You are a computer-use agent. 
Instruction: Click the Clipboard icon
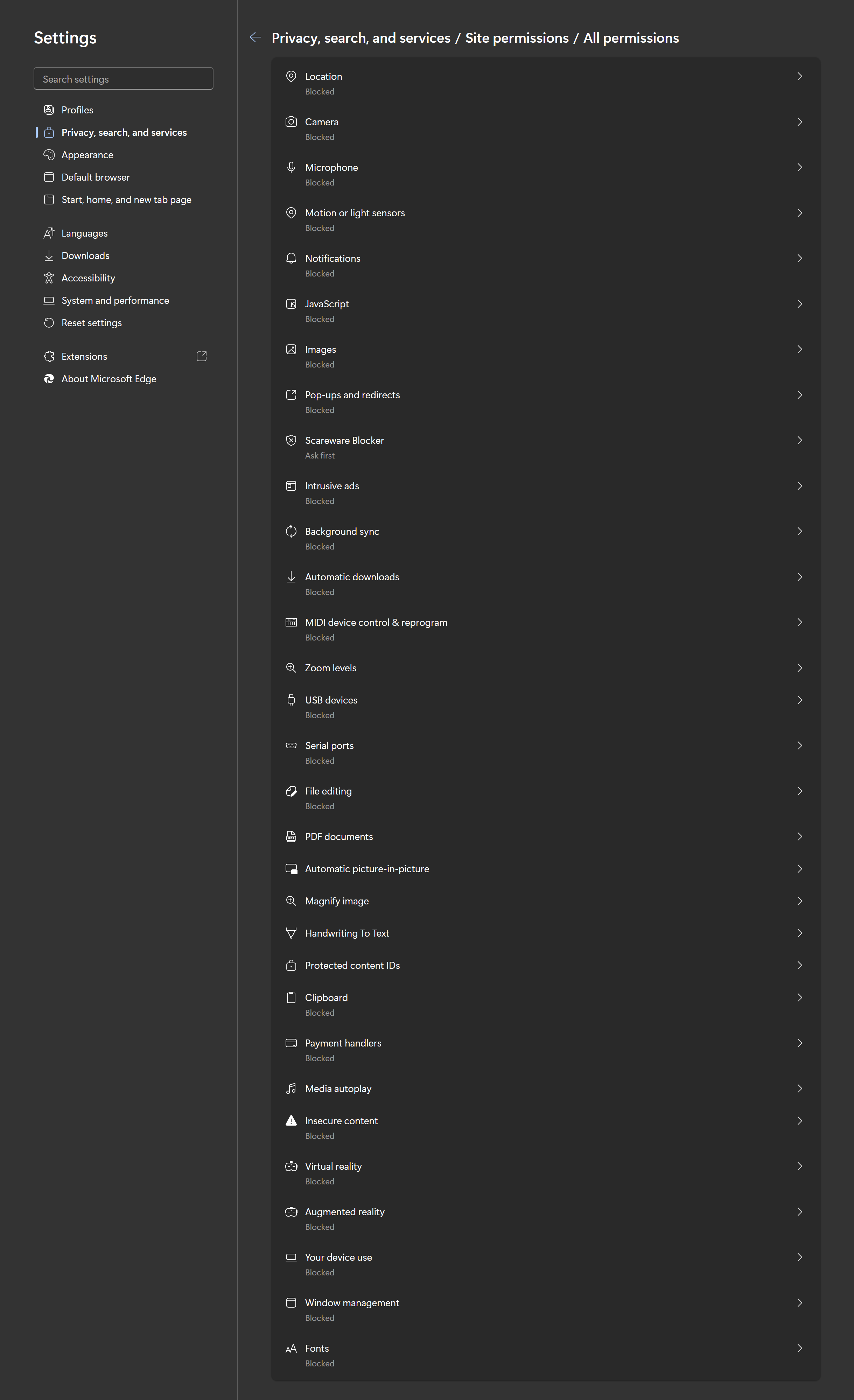point(291,997)
